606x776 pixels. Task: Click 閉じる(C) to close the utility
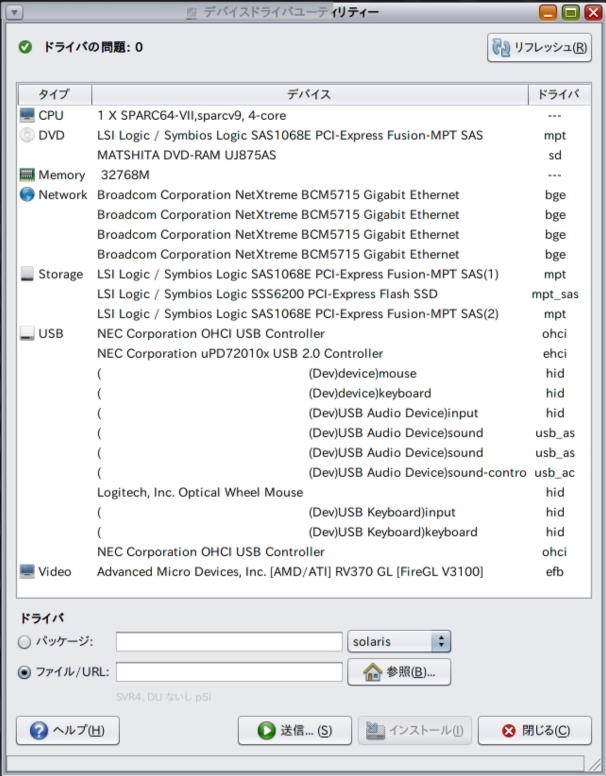tap(535, 730)
